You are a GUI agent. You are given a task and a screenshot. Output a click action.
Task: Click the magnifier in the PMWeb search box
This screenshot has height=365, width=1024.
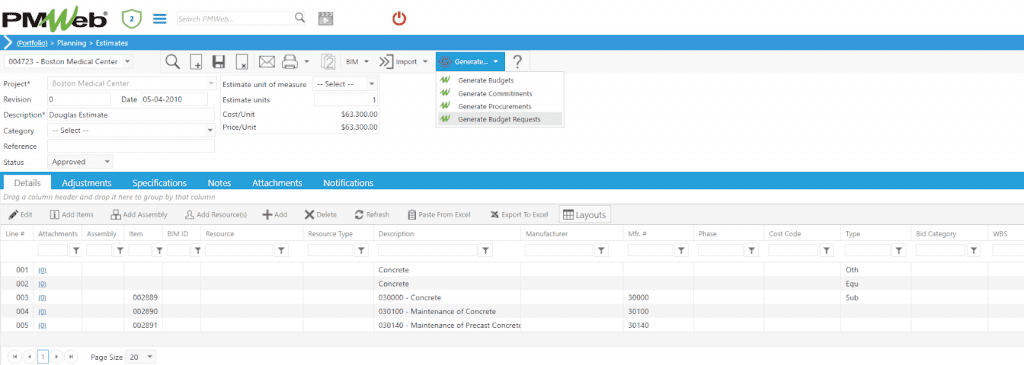[x=300, y=18]
